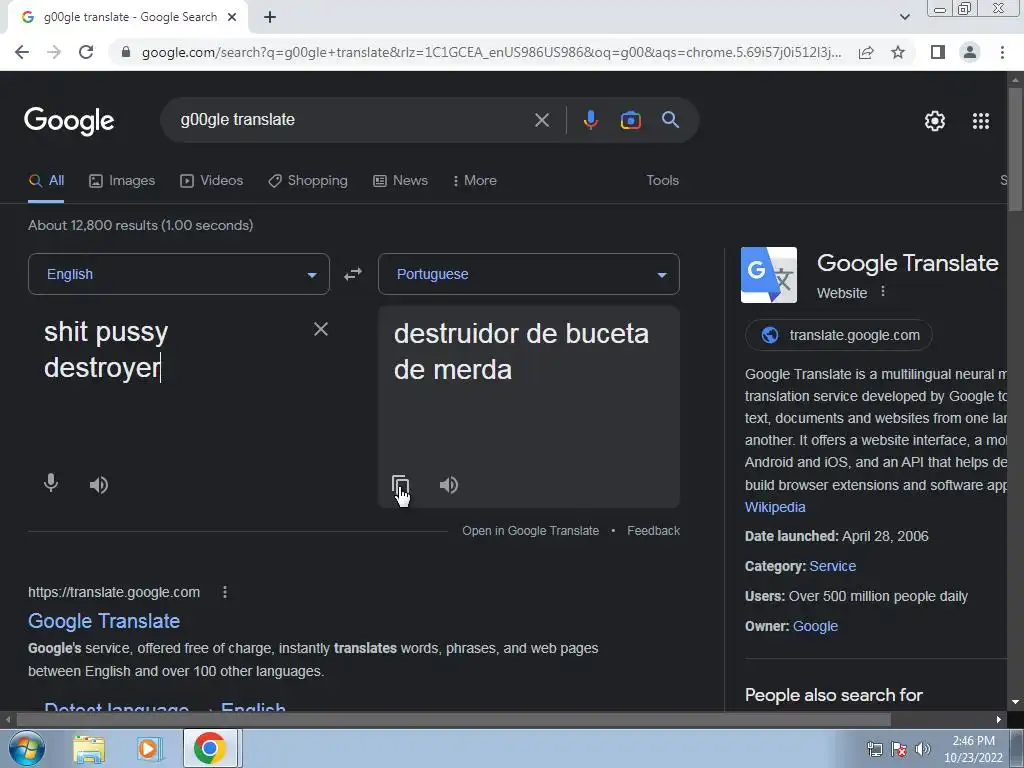Click the browser address bar URL
1024x768 pixels.
point(491,52)
